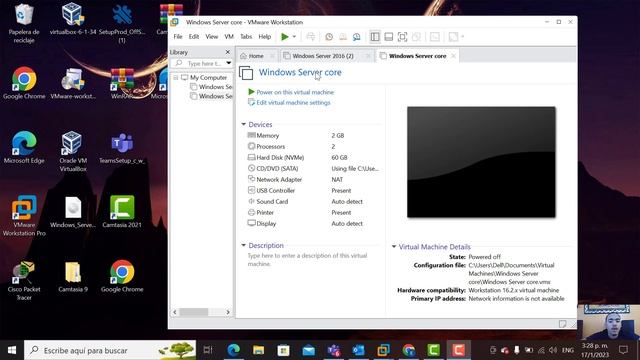Viewport: 640px width, 360px height.
Task: Click the VM screen preview thumbnail
Action: (481, 162)
